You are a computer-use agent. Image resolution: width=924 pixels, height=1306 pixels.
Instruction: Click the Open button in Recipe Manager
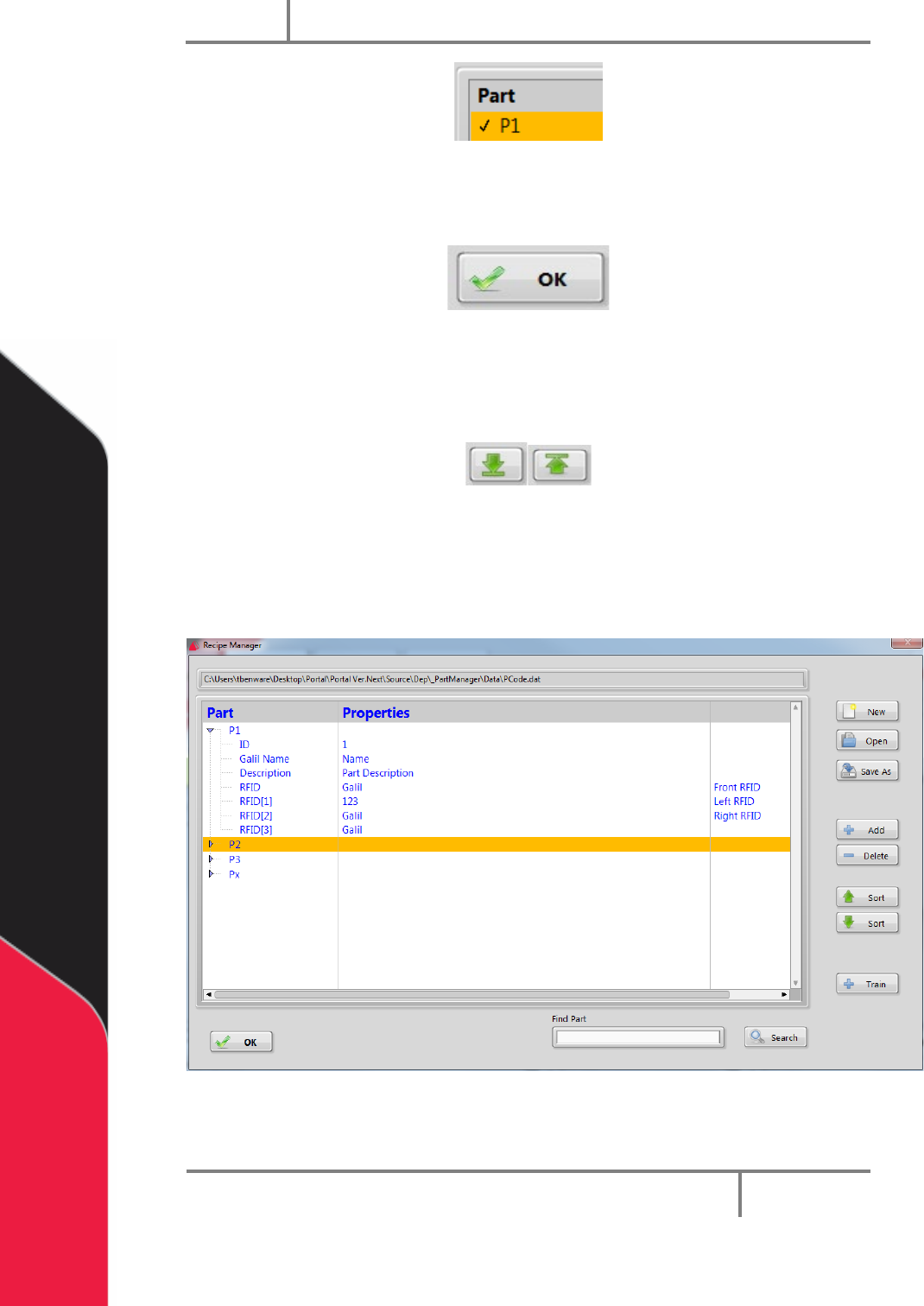click(x=867, y=741)
